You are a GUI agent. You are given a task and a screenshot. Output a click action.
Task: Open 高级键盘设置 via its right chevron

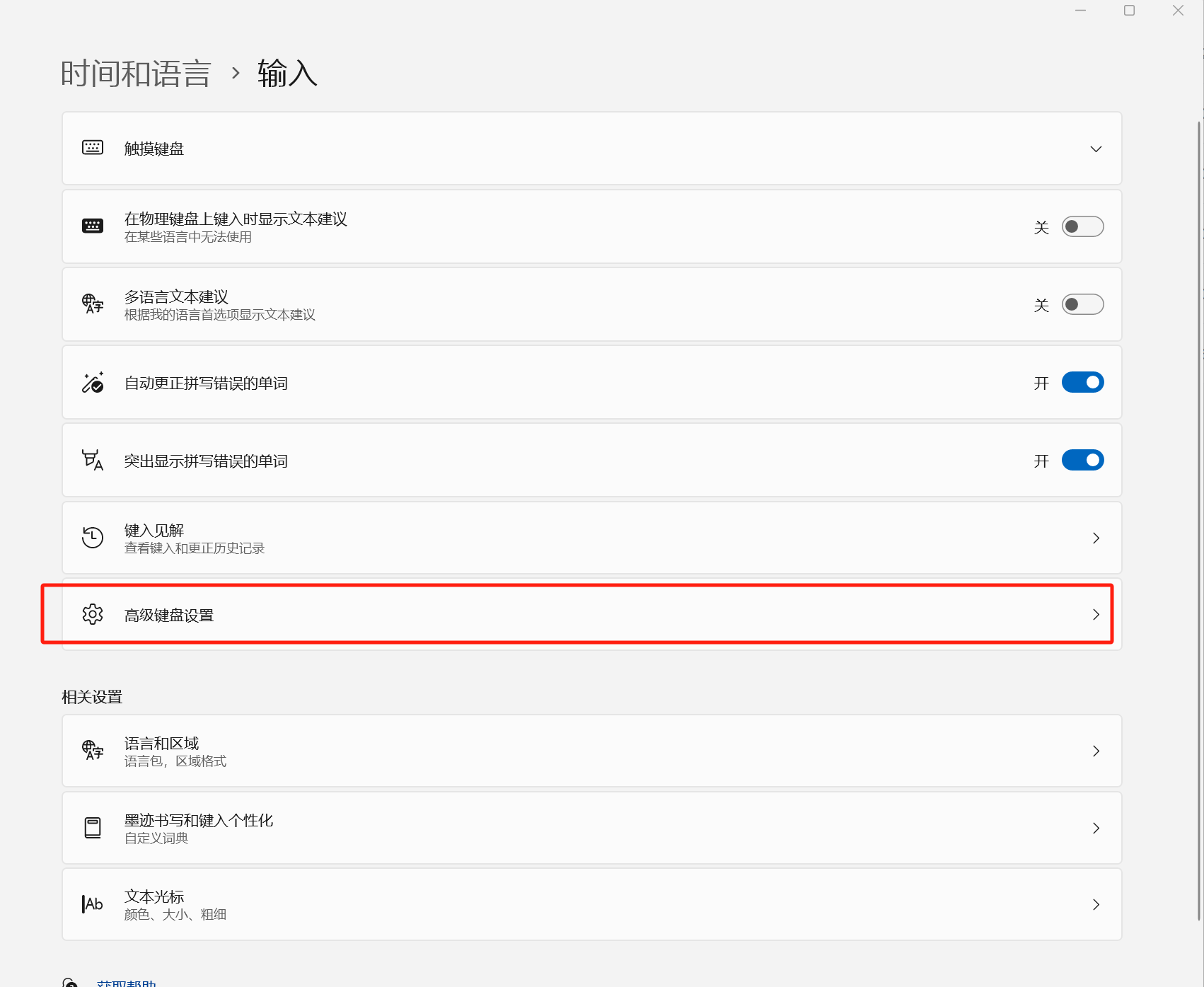click(x=1095, y=614)
